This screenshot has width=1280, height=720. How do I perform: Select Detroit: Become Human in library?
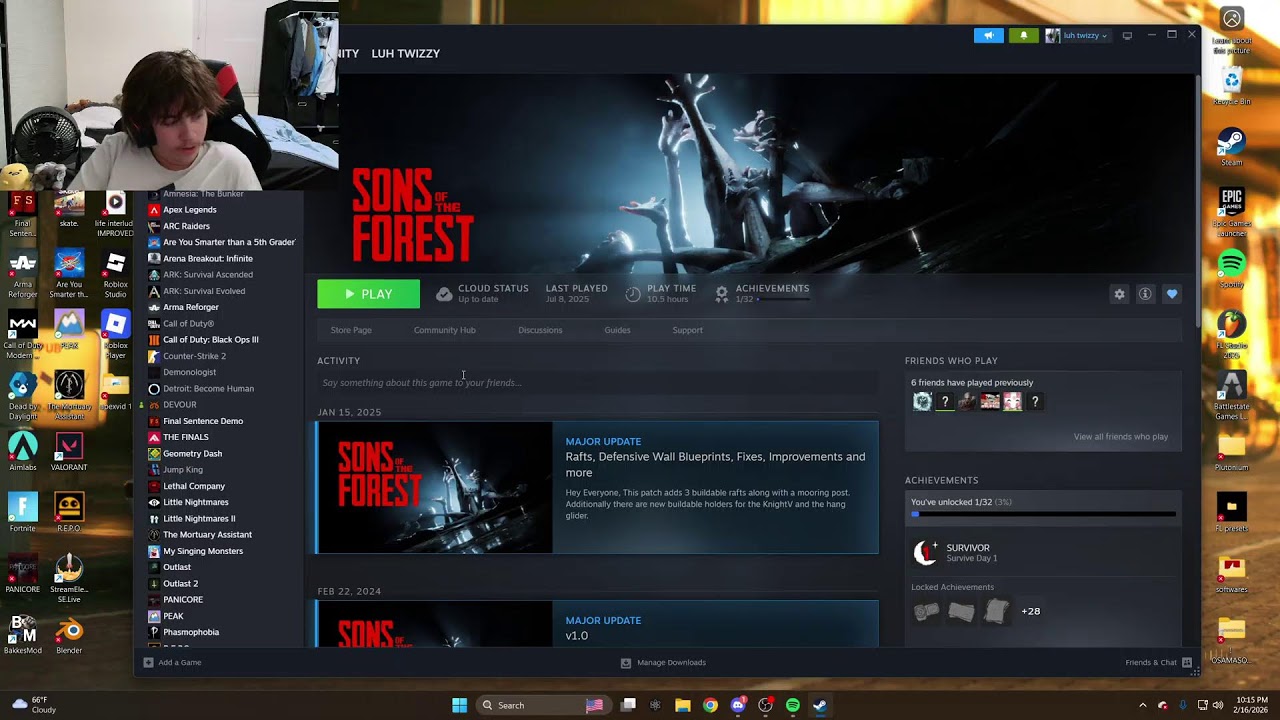coord(208,388)
